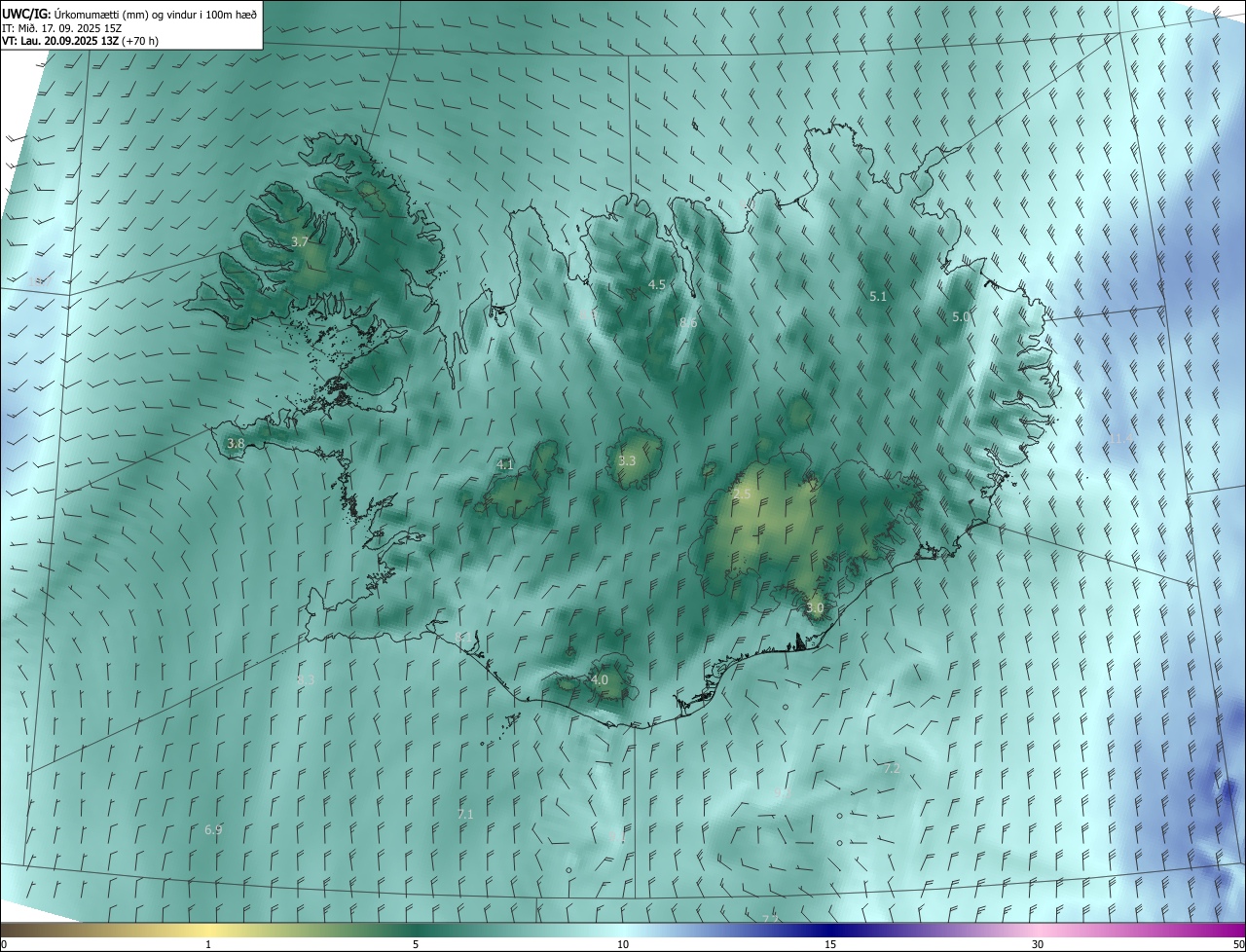
Task: Click the 15 tick on the color scale
Action: 830,945
